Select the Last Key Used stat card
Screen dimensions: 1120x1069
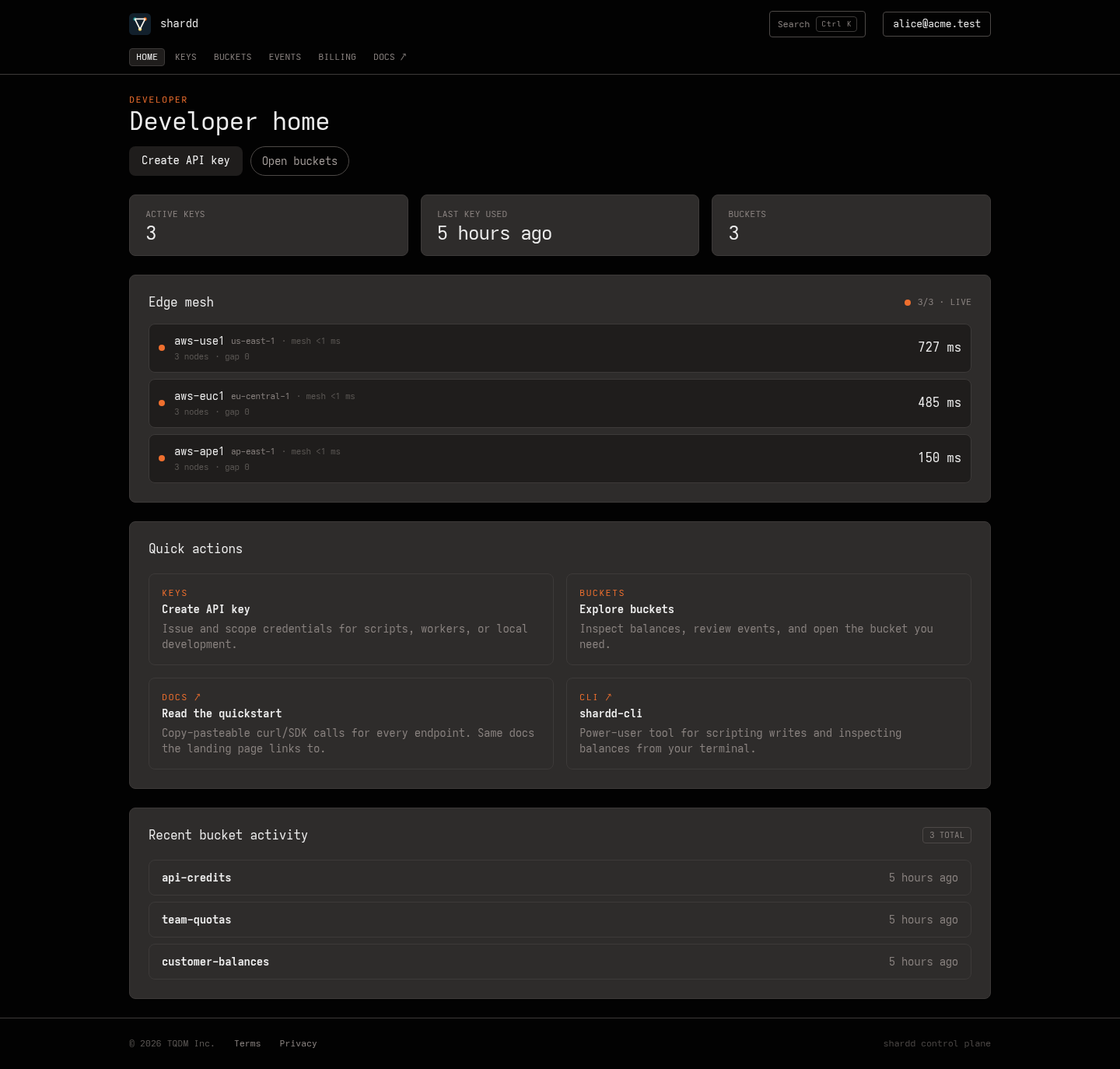click(560, 225)
